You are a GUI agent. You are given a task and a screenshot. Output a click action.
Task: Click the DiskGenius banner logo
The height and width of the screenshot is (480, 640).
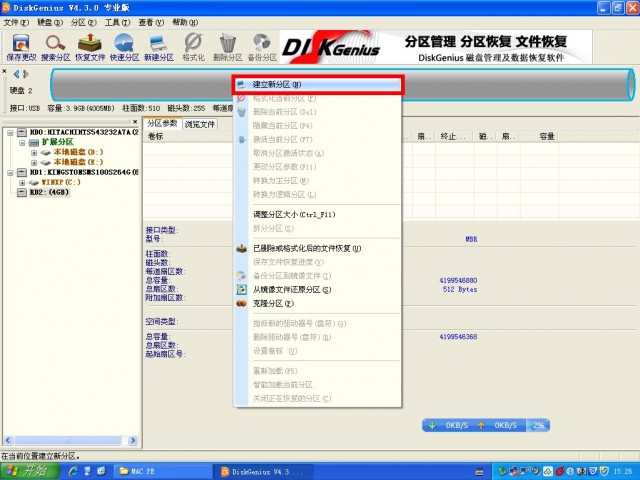331,48
